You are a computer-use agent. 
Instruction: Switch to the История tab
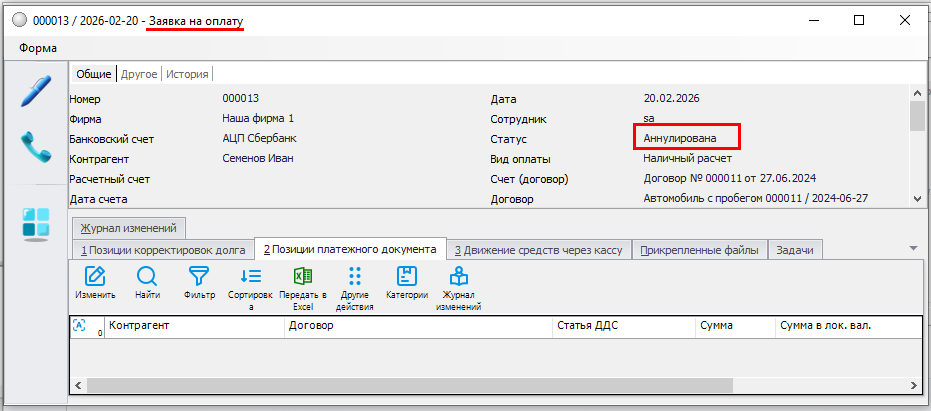click(x=187, y=74)
